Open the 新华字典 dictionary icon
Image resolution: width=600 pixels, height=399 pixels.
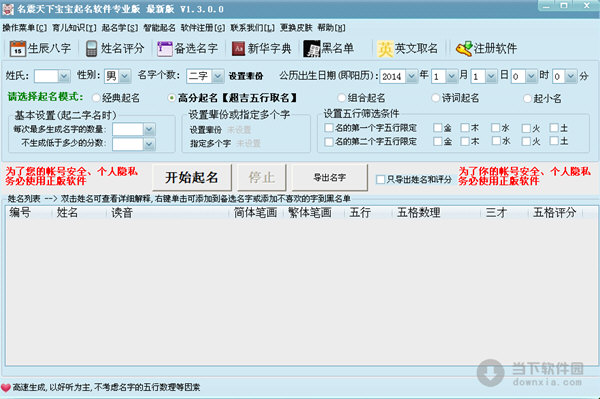[x=238, y=49]
